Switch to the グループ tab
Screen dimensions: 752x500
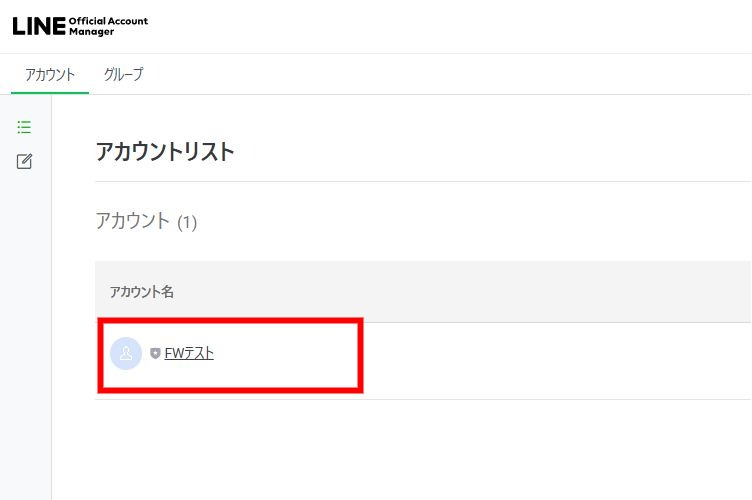coord(123,74)
